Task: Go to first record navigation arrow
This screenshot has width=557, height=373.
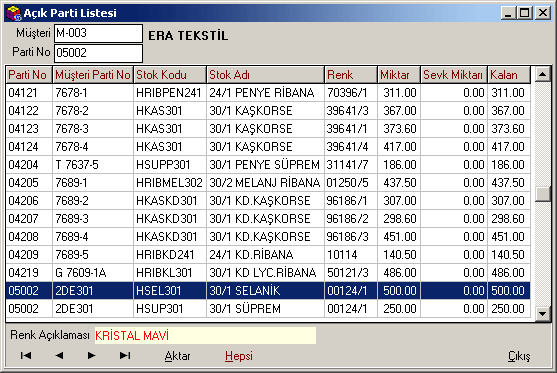Action: pyautogui.click(x=26, y=356)
